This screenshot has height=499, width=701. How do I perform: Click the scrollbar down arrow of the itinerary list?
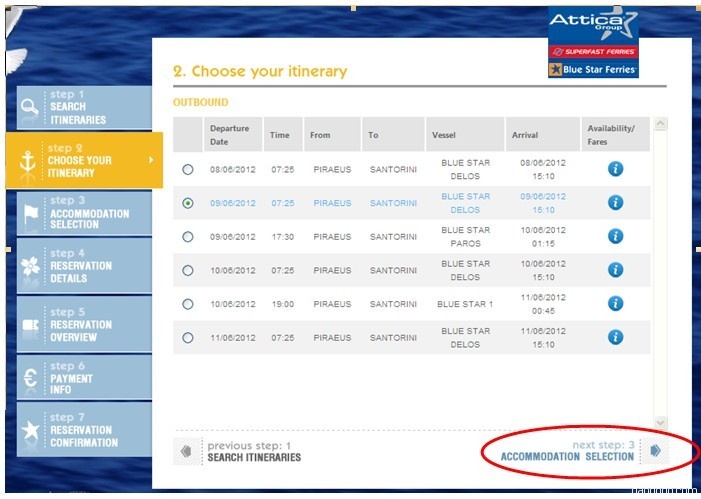coord(660,422)
